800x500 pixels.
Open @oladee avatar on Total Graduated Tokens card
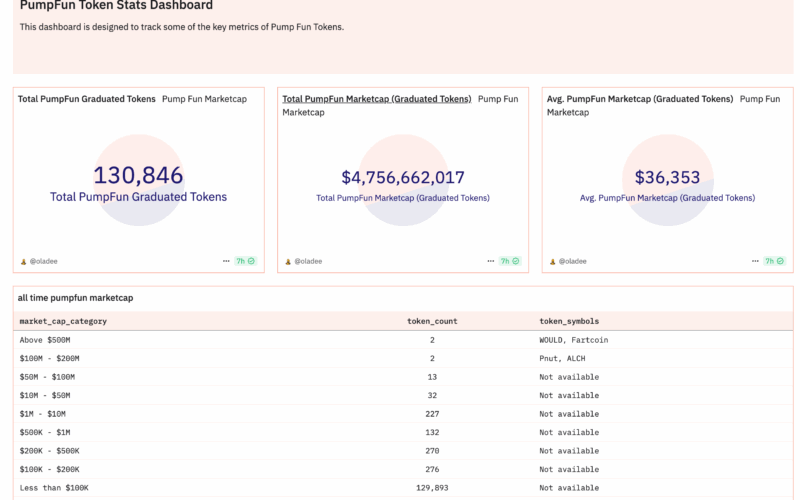point(23,261)
